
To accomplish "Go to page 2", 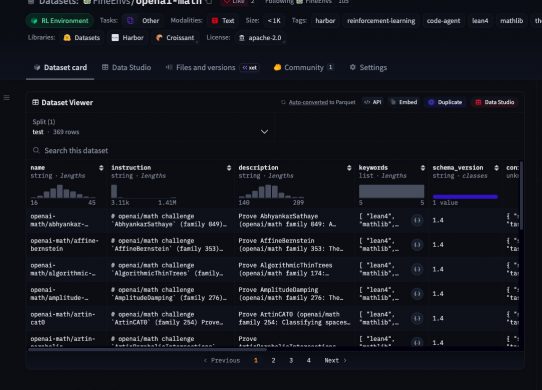I will pyautogui.click(x=273, y=361).
